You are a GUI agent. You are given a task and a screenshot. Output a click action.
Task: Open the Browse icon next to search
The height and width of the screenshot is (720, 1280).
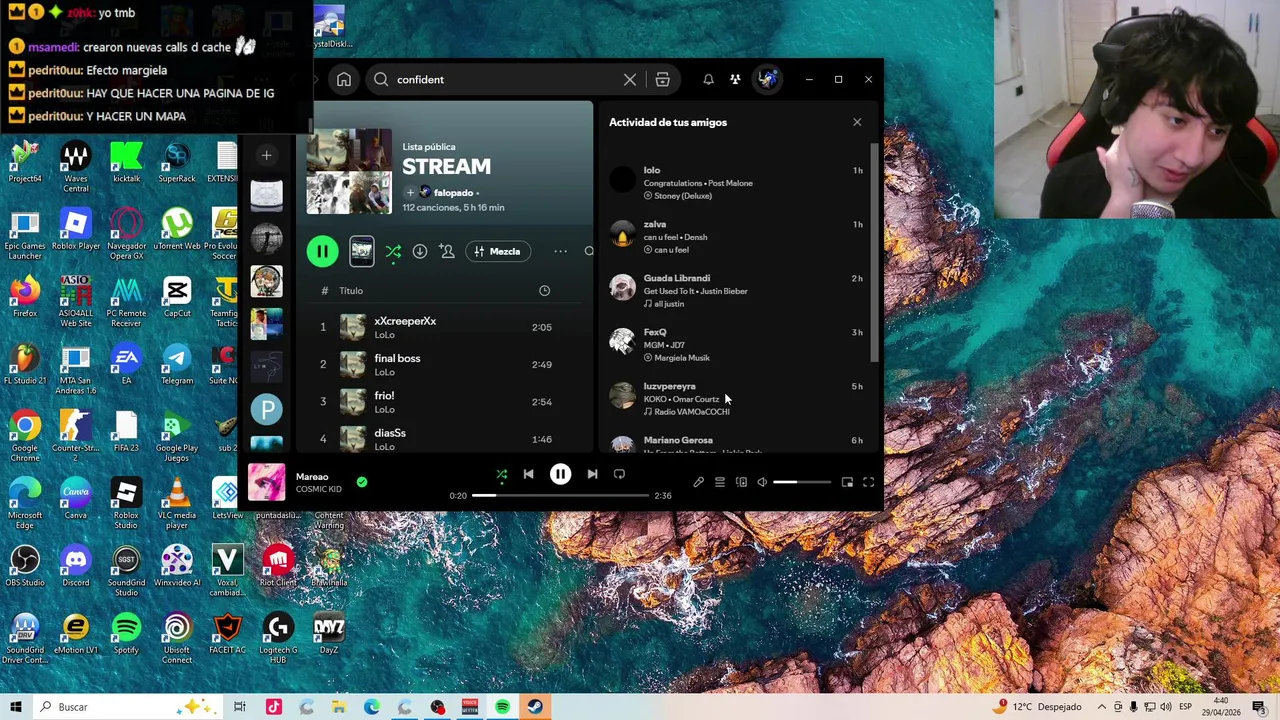662,80
